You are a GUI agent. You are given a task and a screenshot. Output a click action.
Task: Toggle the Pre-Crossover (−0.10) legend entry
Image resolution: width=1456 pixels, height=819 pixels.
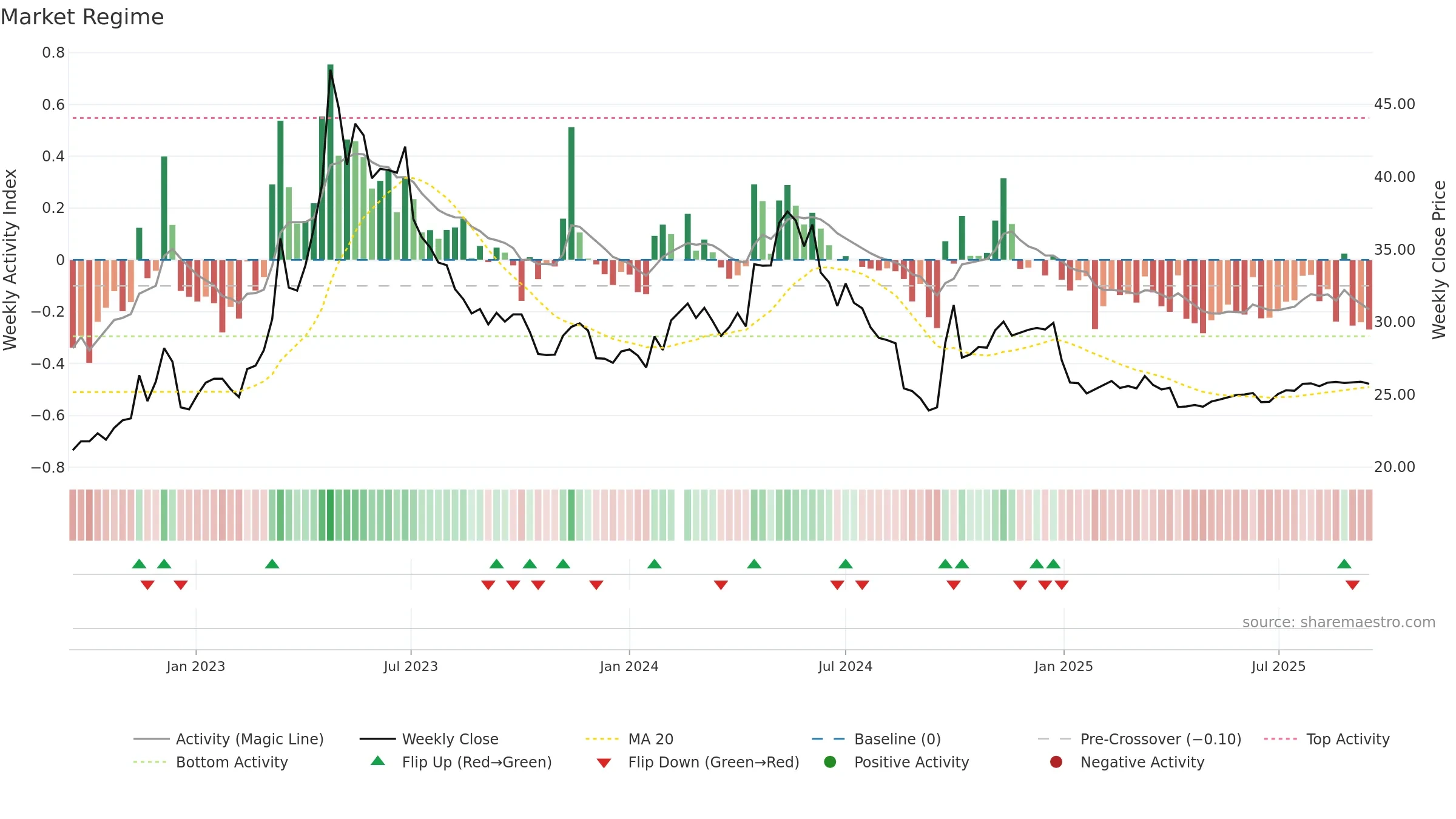[1139, 739]
